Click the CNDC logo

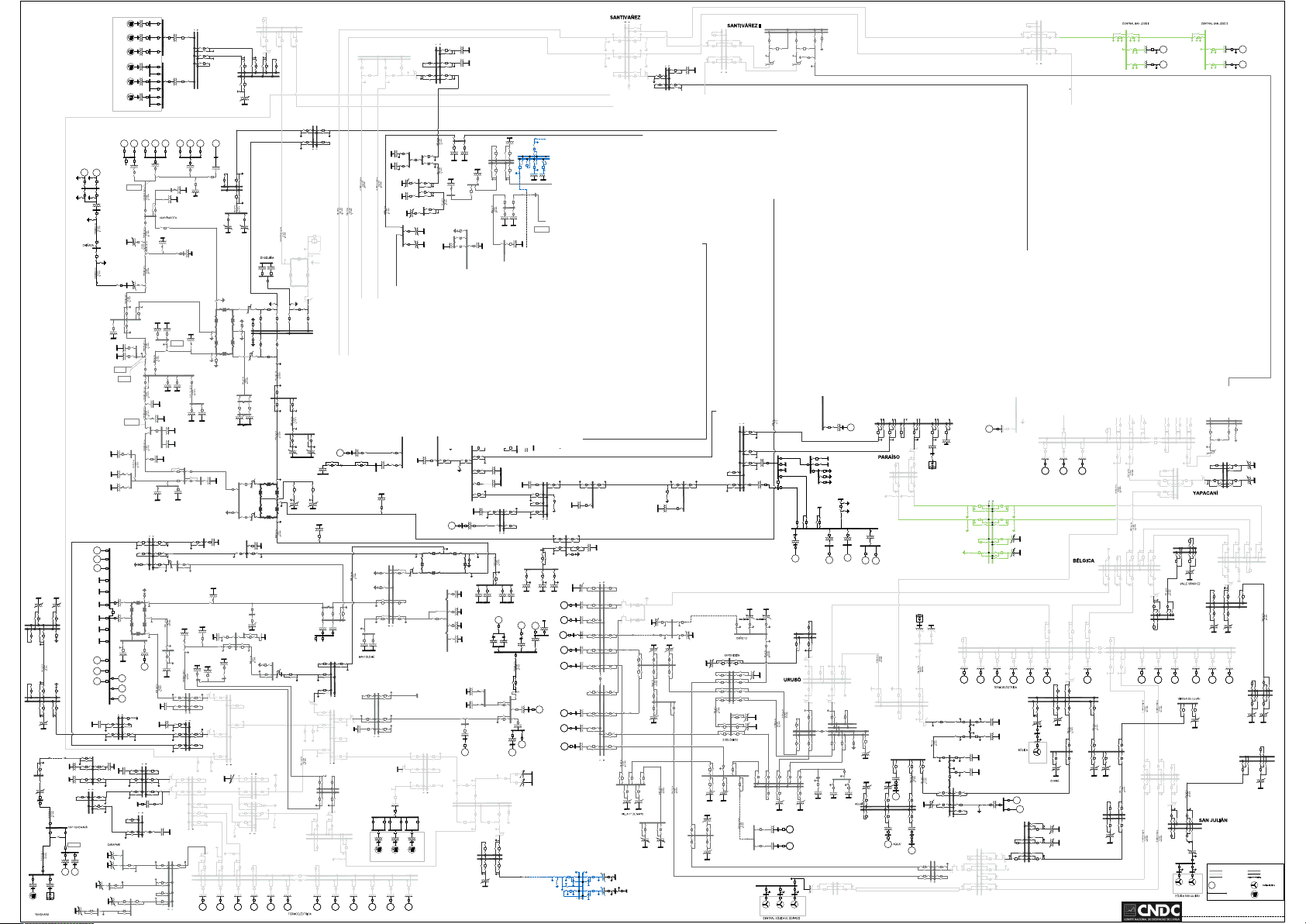coord(1152,912)
